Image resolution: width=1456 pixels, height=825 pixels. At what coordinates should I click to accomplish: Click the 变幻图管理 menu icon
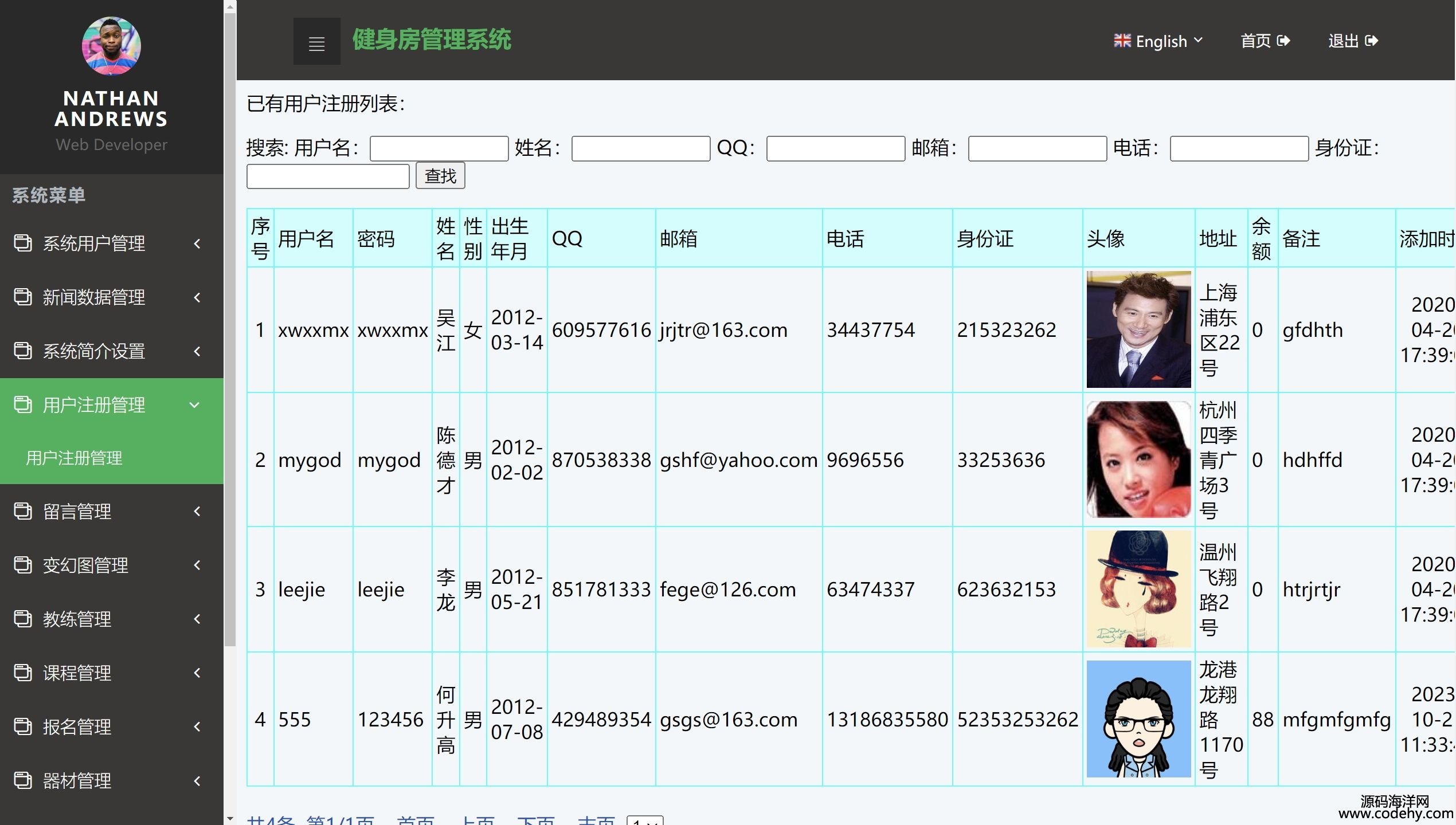(x=23, y=565)
